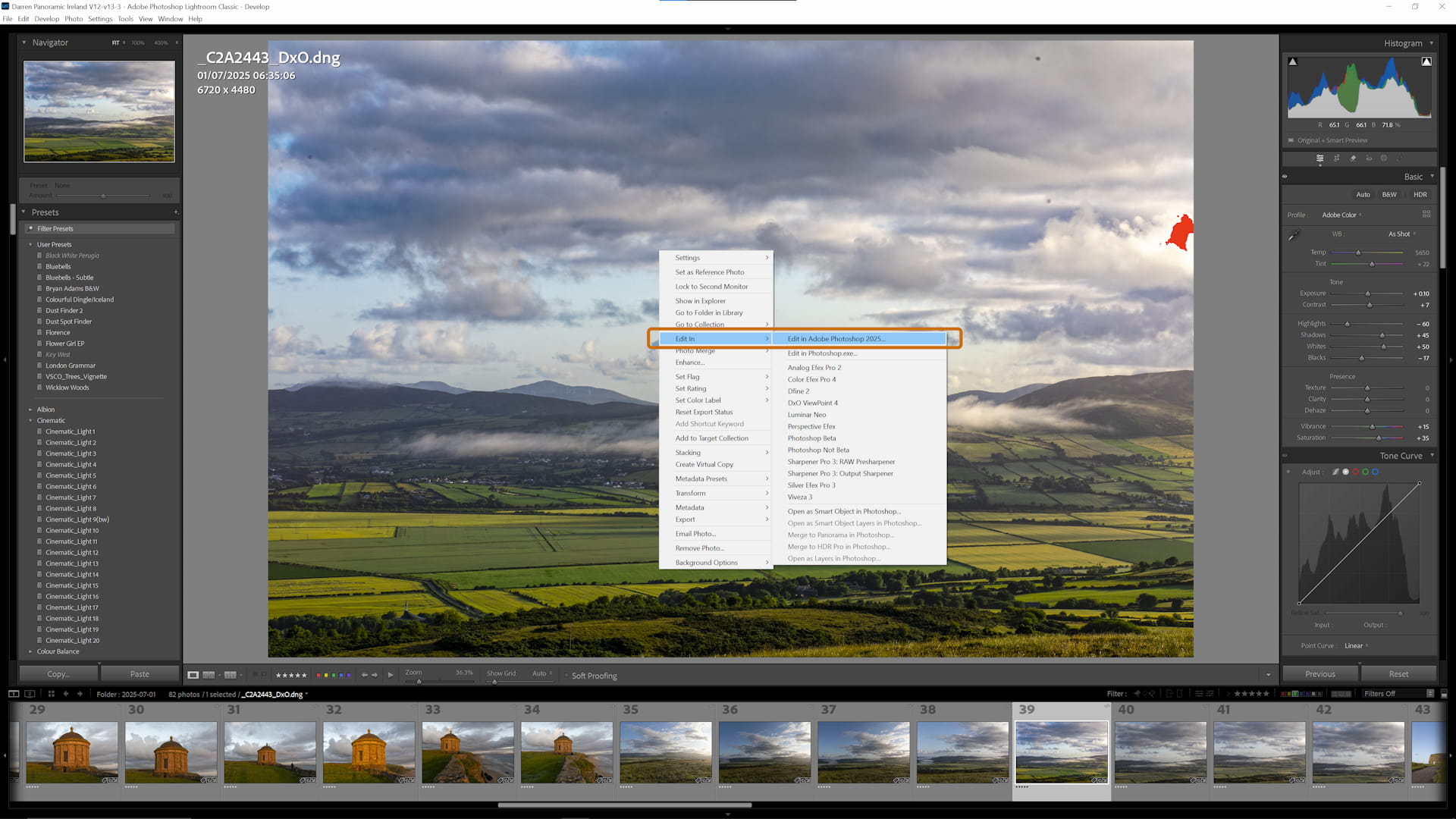Open second monitor display icon
The height and width of the screenshot is (819, 1456).
tap(30, 694)
